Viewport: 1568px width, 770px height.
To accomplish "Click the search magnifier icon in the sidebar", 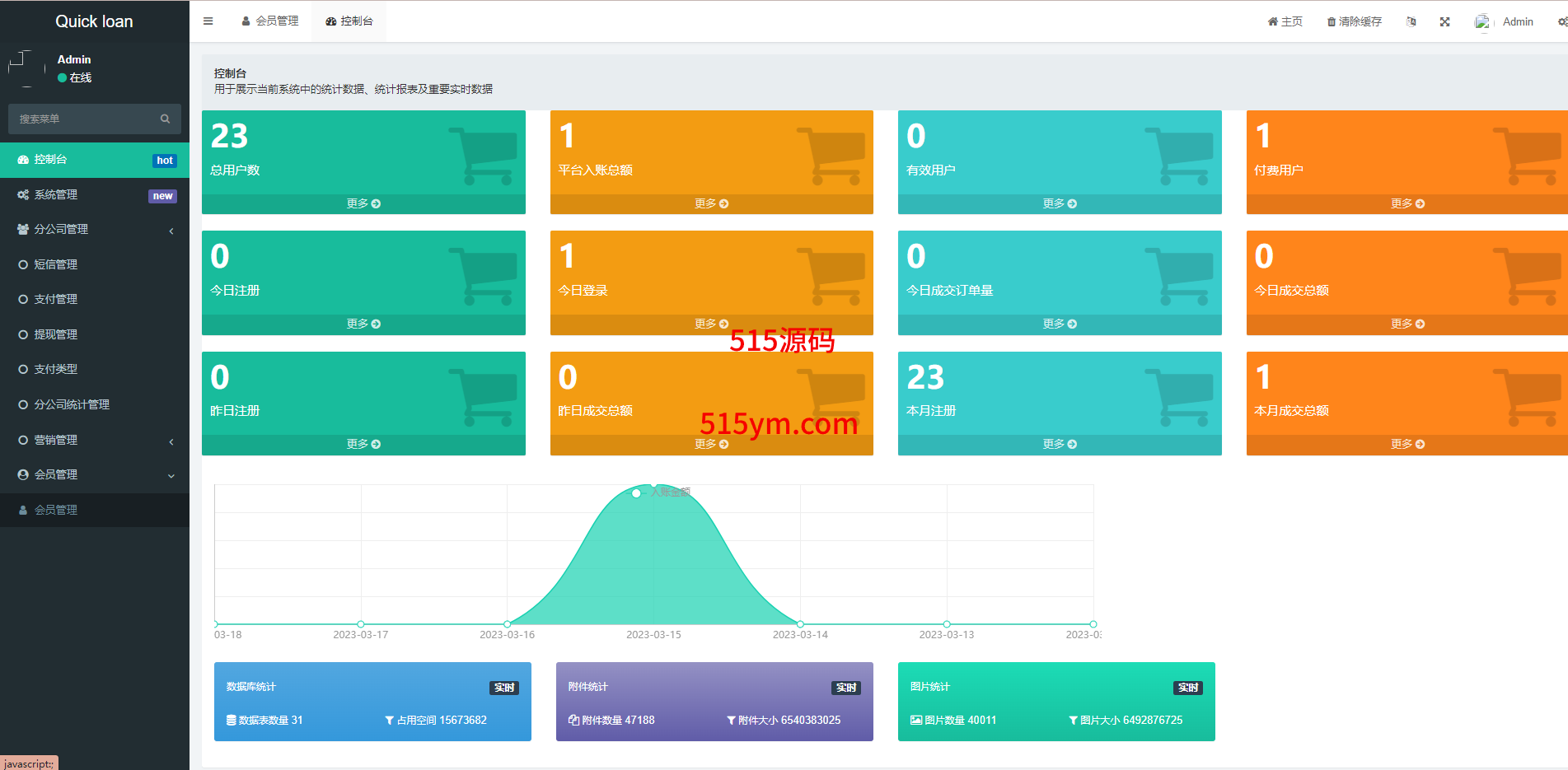I will pos(165,119).
